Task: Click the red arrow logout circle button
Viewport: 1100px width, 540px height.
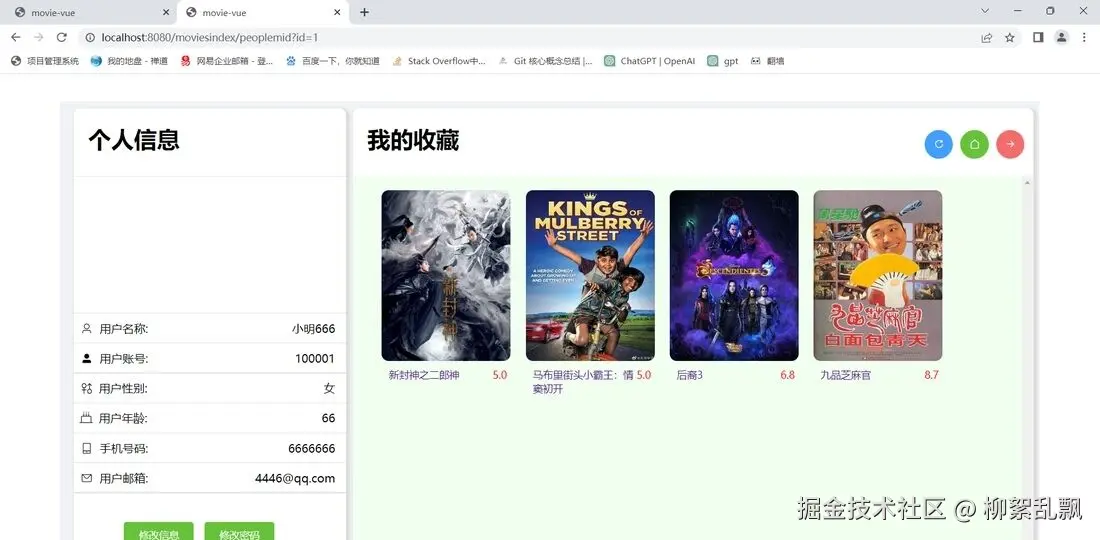Action: pyautogui.click(x=1010, y=144)
